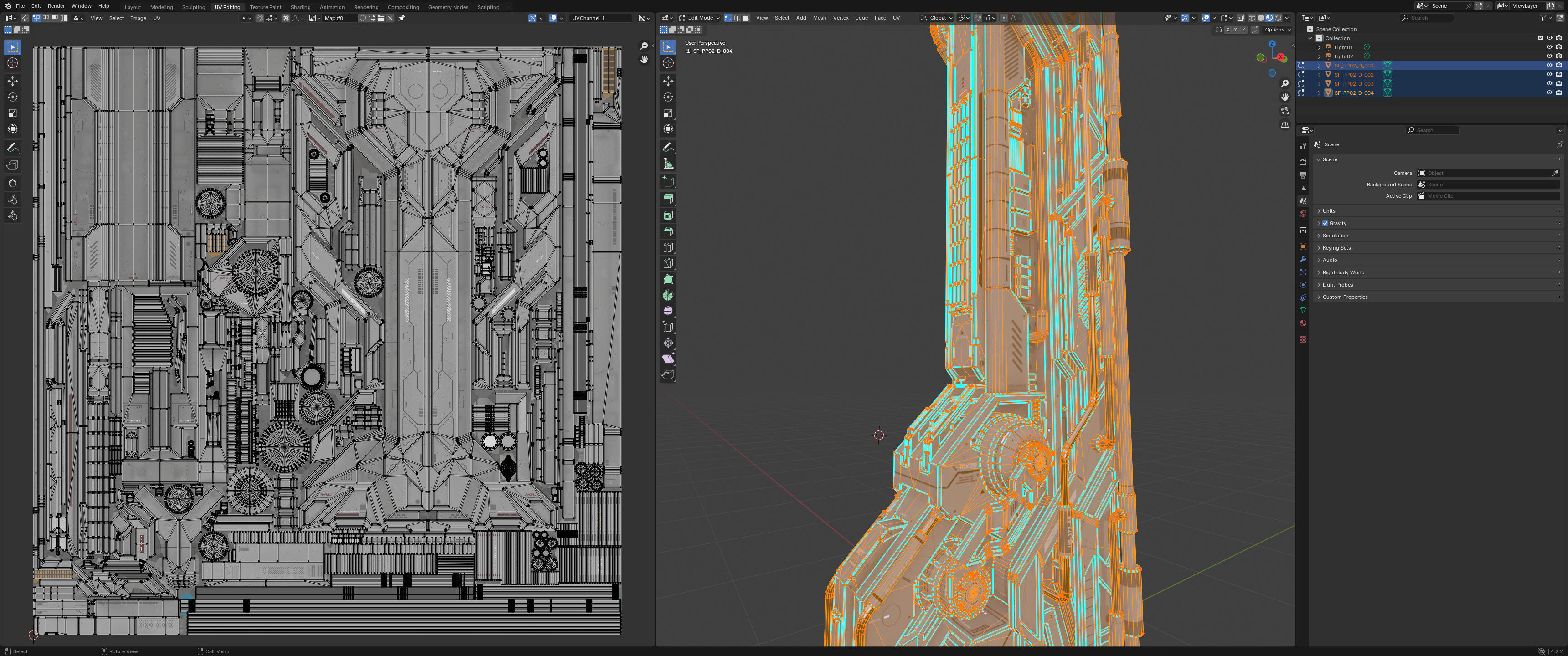
Task: Click the viewport camera view icon
Action: pyautogui.click(x=1284, y=111)
